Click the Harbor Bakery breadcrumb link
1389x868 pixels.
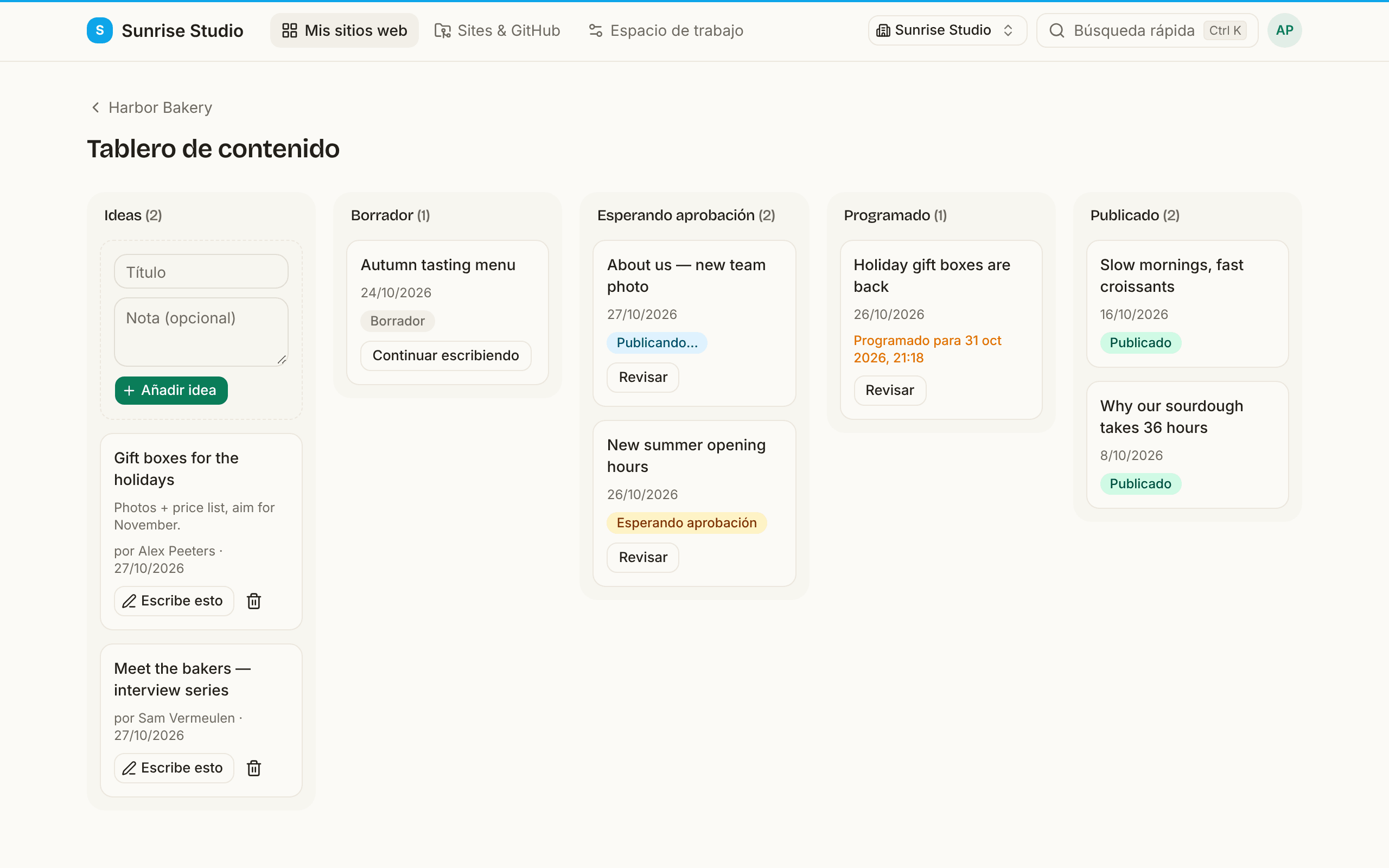[x=160, y=107]
